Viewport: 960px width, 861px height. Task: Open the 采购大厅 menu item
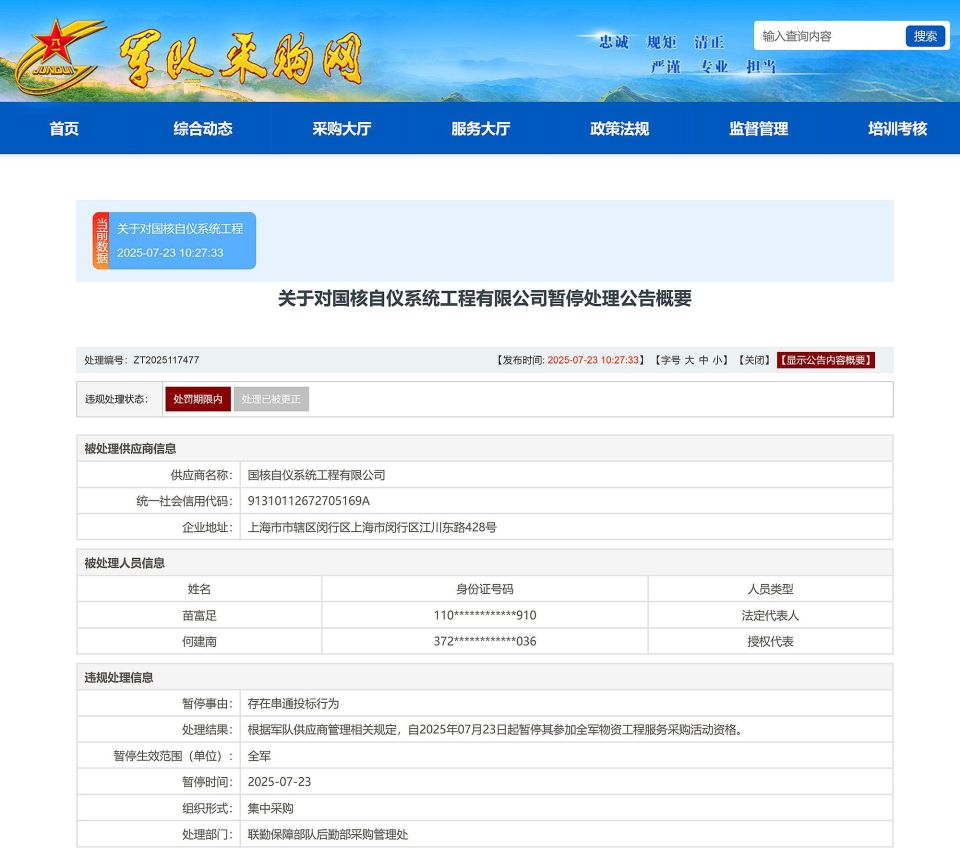(342, 129)
